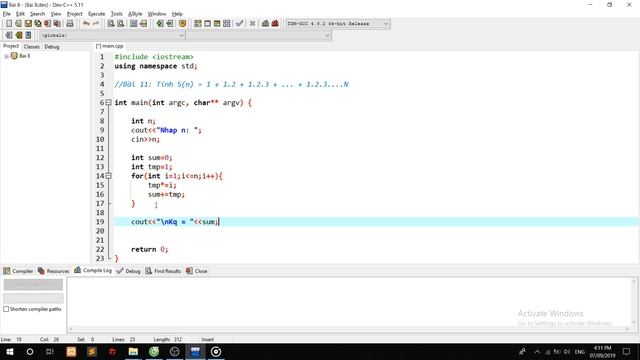Click the Go to function toolbar icon
This screenshot has width=640, height=360.
pos(133,24)
